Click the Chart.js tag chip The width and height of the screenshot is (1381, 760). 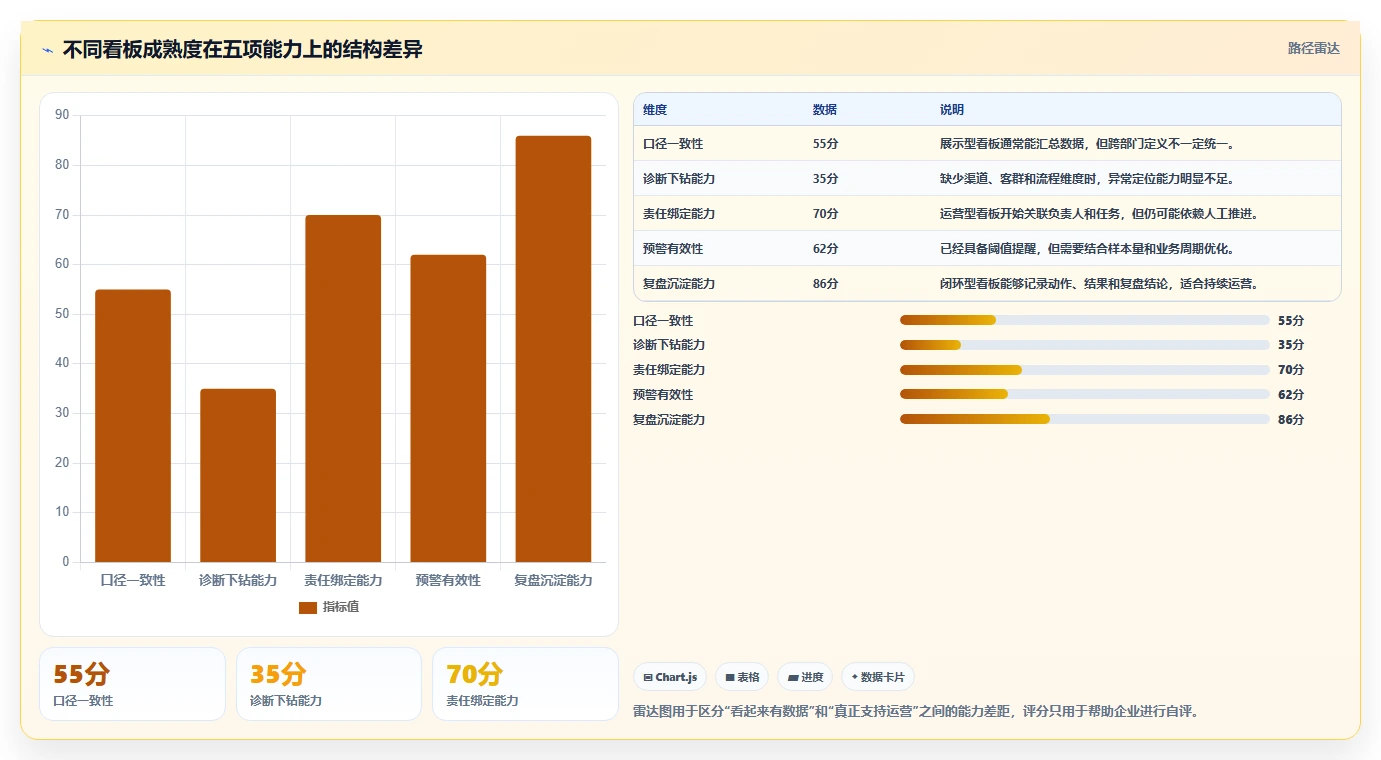coord(670,677)
